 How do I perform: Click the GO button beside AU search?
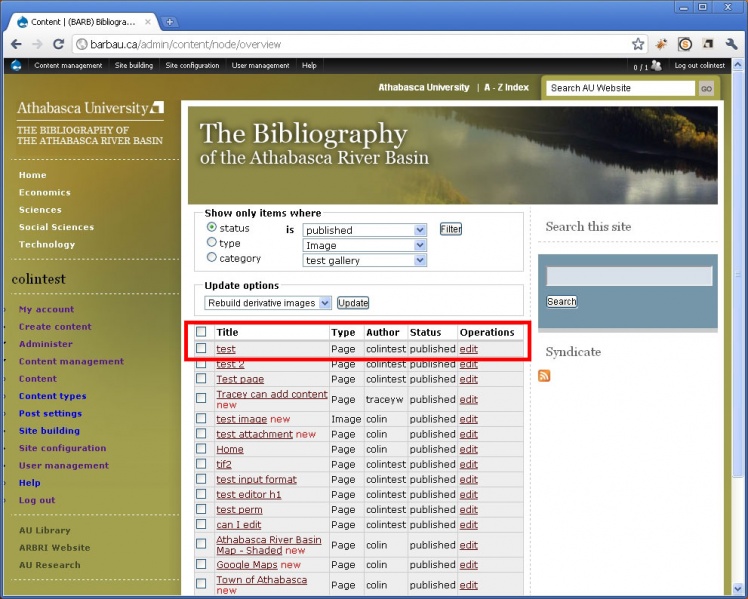(706, 88)
